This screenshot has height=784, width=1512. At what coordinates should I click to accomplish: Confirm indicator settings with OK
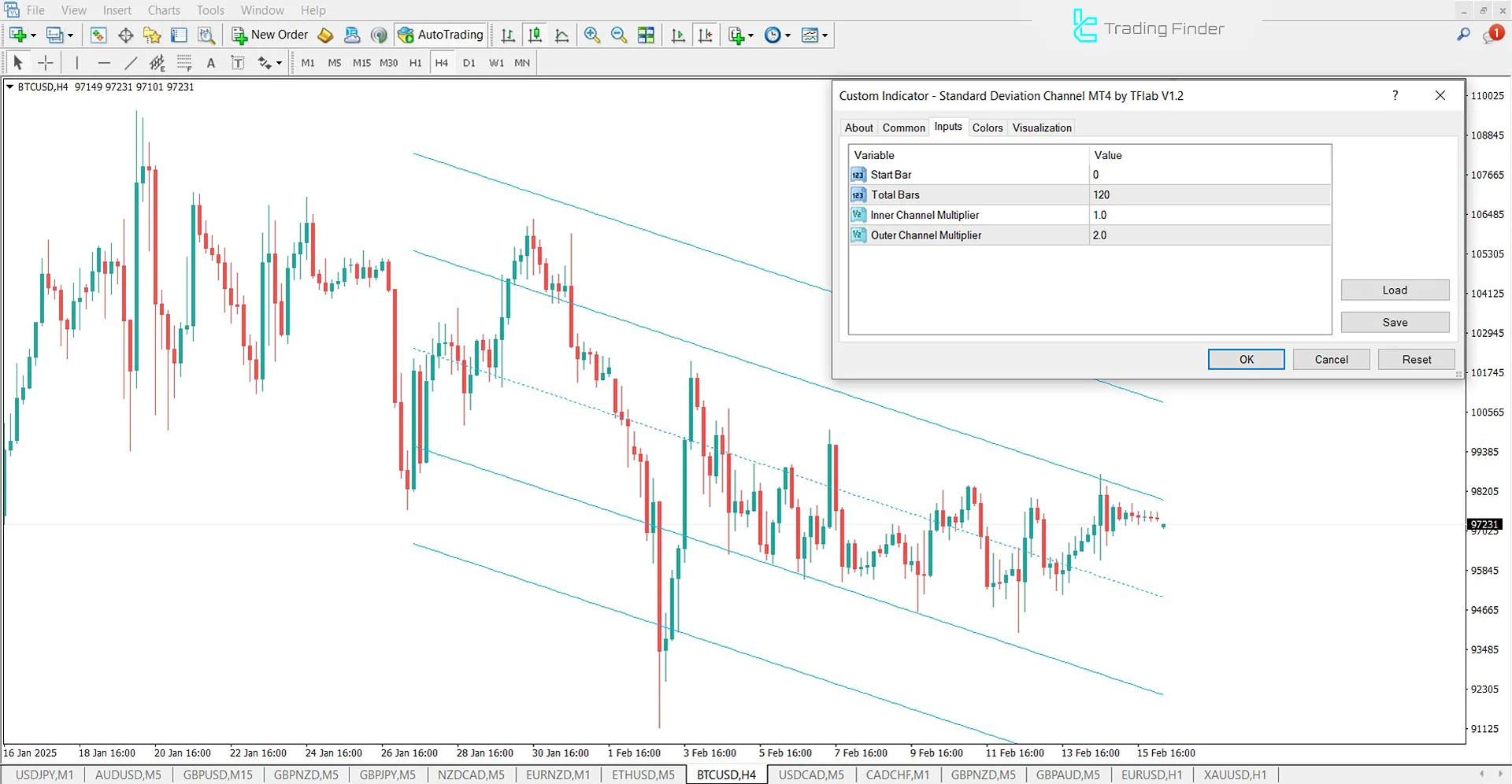pos(1246,359)
